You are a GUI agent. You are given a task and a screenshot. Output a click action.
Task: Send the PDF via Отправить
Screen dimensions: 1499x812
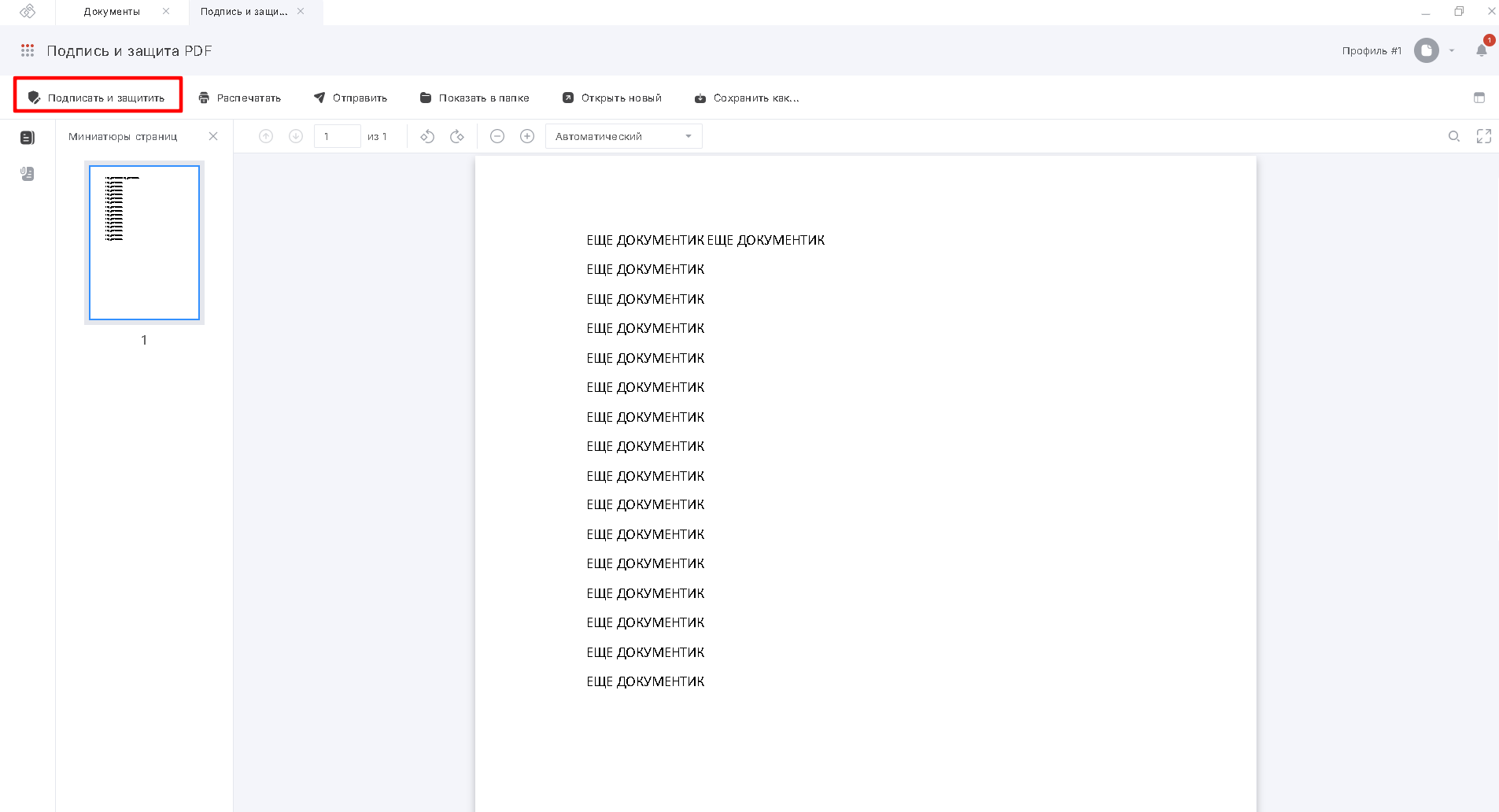pyautogui.click(x=350, y=98)
